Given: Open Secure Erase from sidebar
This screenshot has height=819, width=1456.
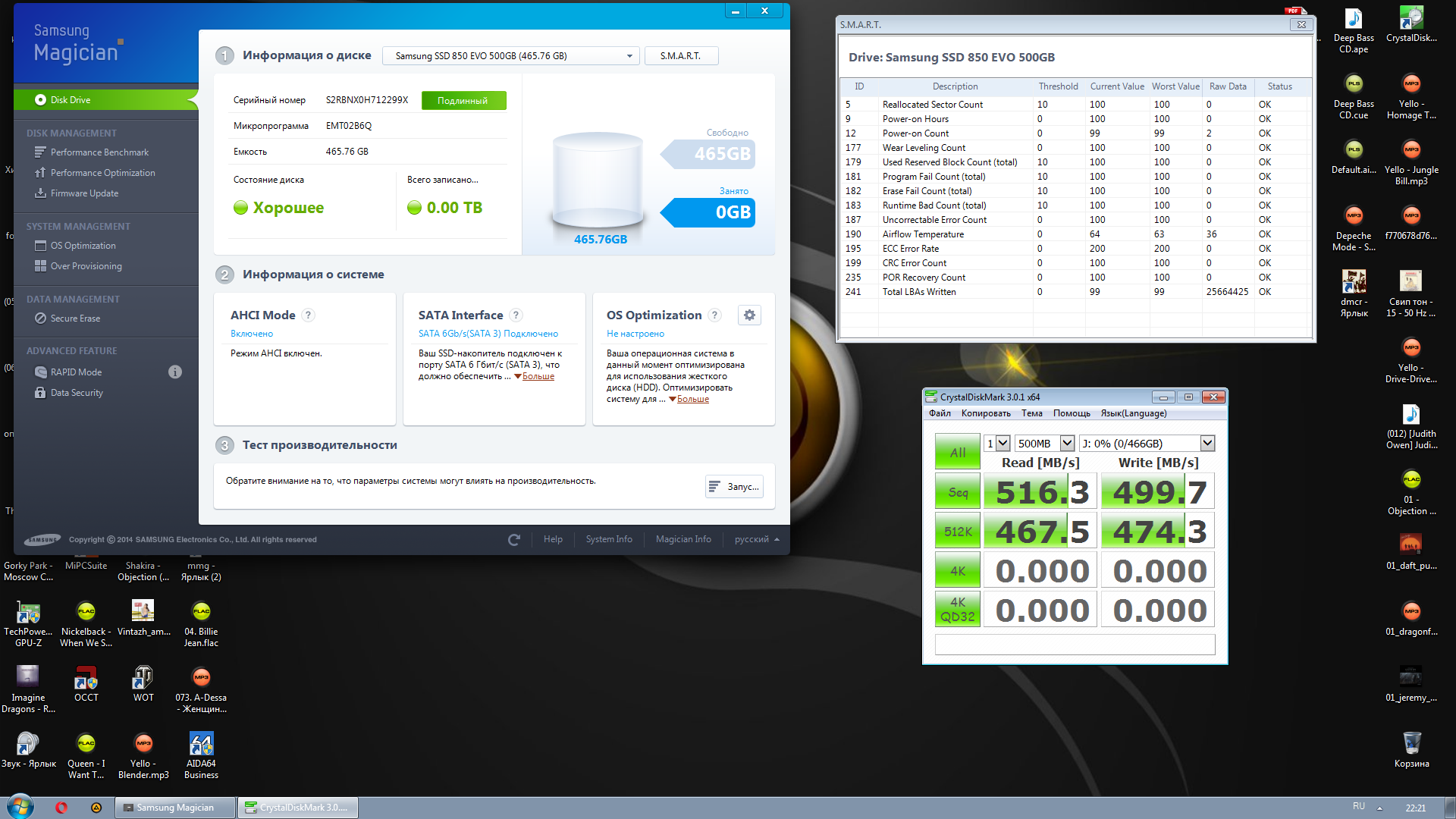Looking at the screenshot, I should [75, 318].
